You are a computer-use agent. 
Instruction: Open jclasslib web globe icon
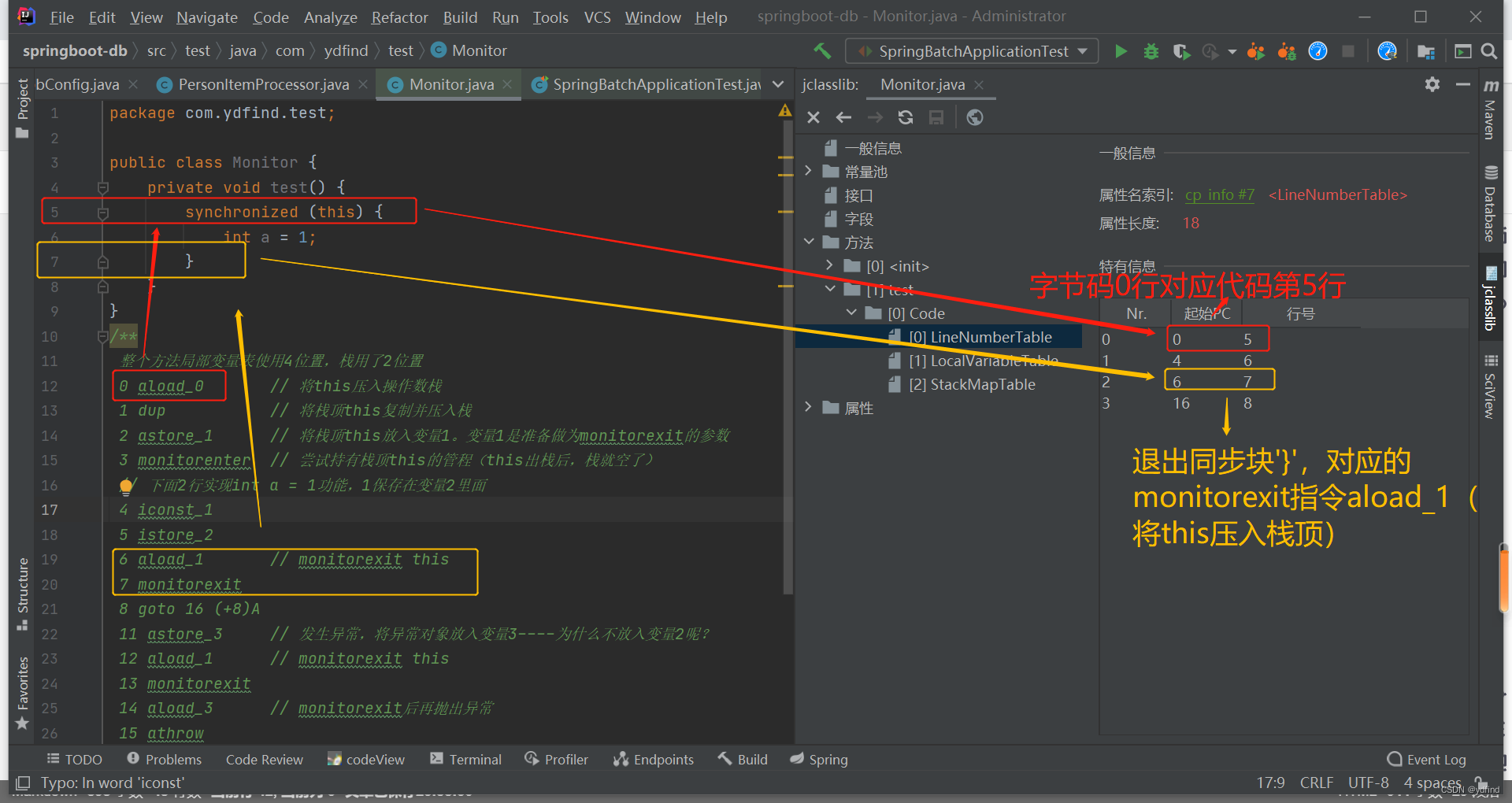[975, 117]
